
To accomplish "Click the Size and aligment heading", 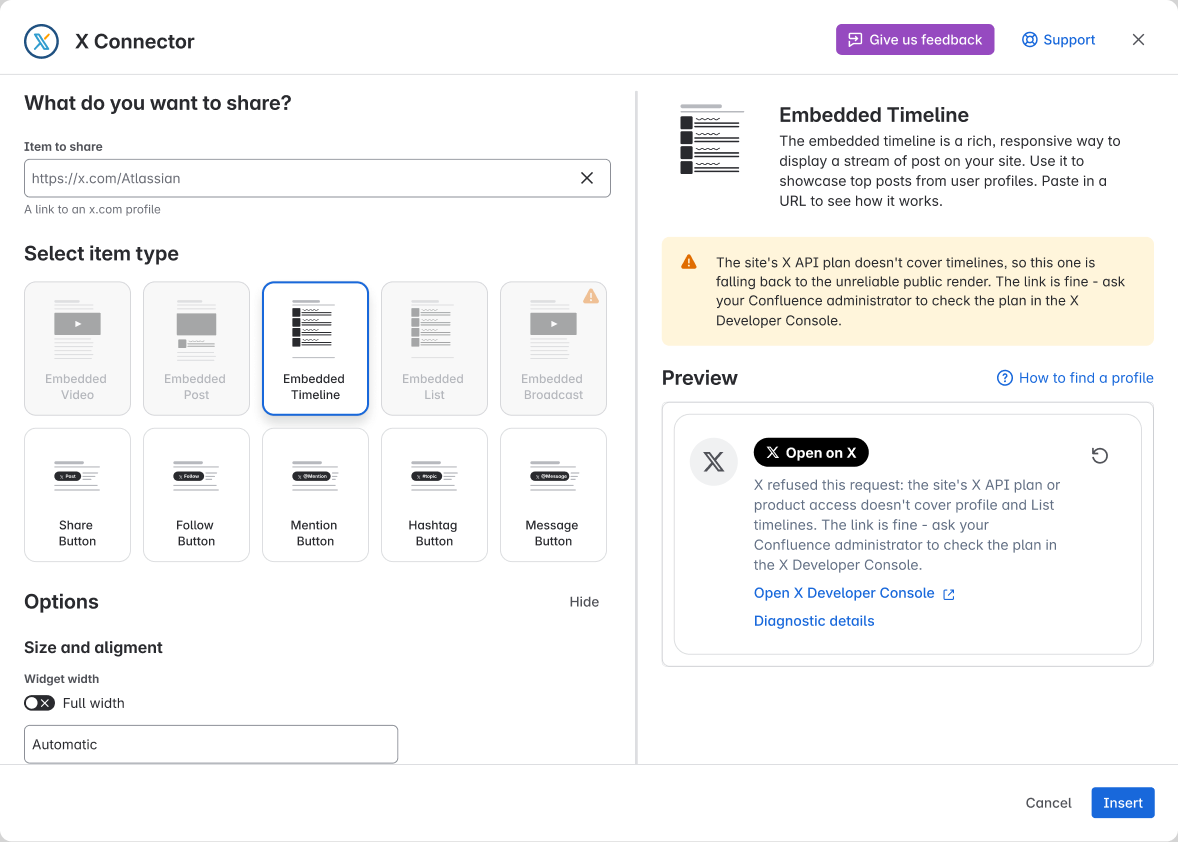I will pos(93,647).
